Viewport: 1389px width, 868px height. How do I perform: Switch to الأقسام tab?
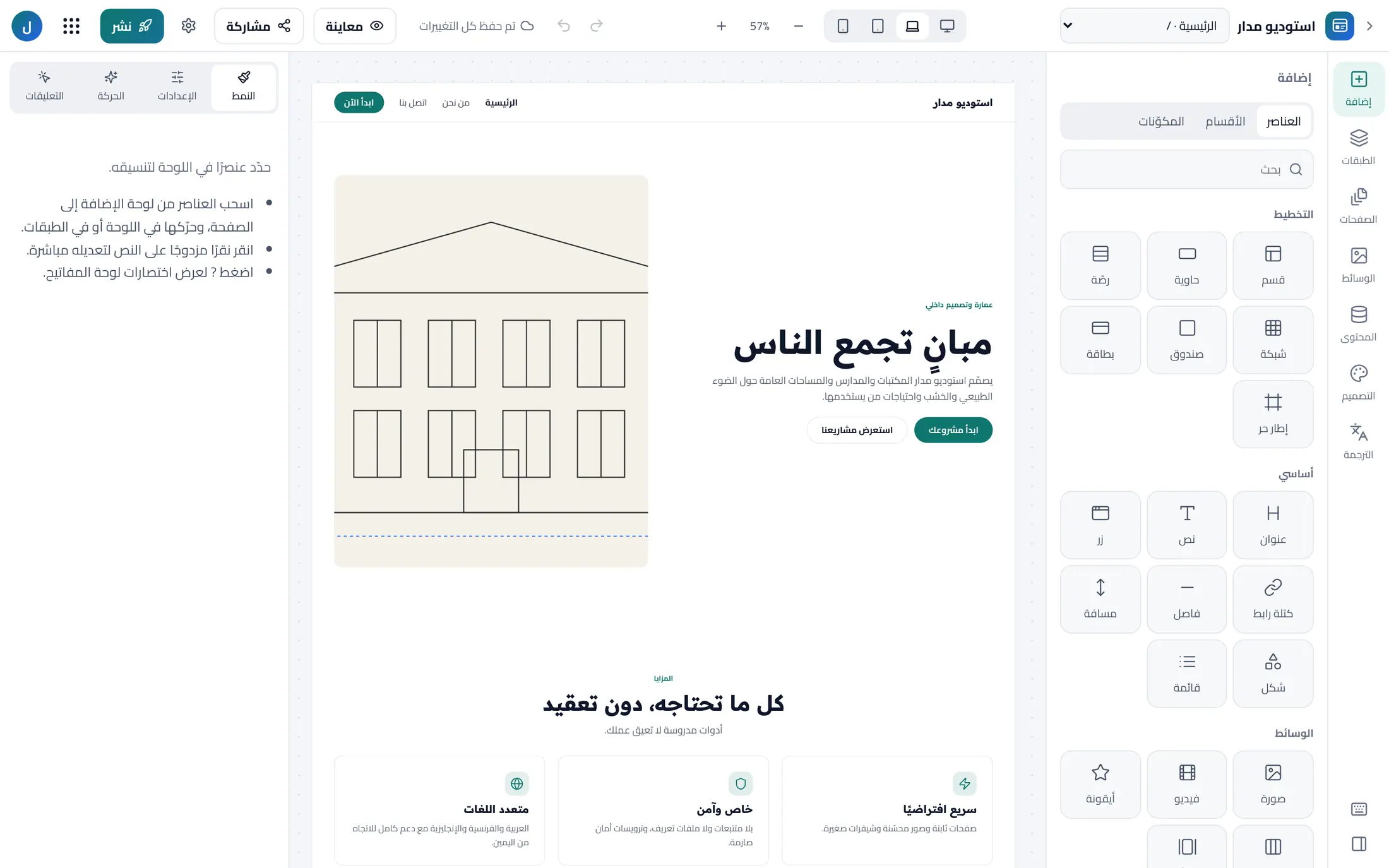pyautogui.click(x=1225, y=121)
